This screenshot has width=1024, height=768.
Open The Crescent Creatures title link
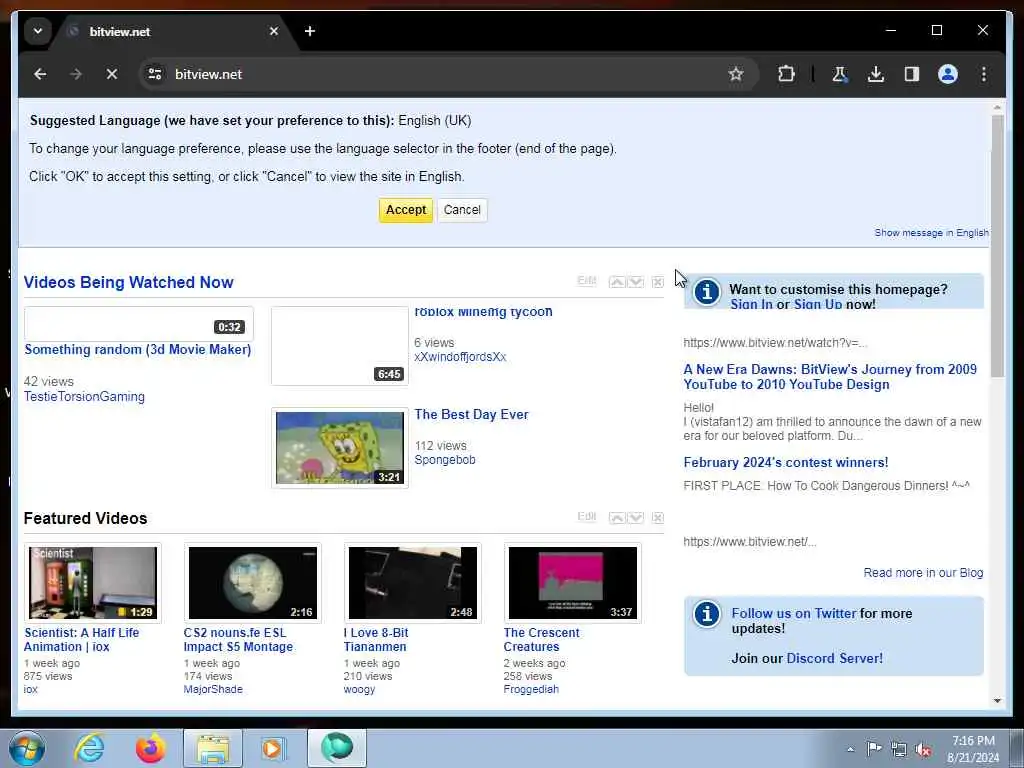click(x=541, y=639)
